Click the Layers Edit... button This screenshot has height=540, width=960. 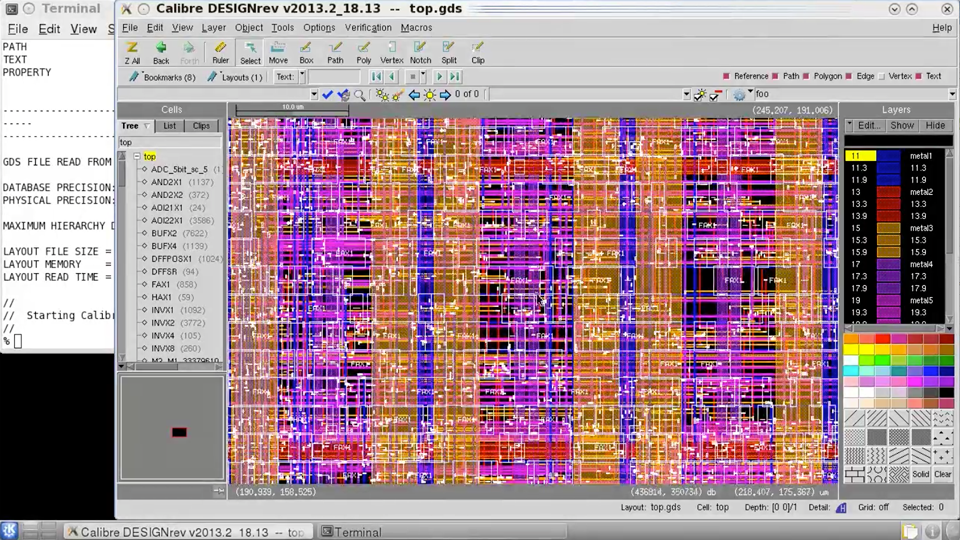[869, 125]
